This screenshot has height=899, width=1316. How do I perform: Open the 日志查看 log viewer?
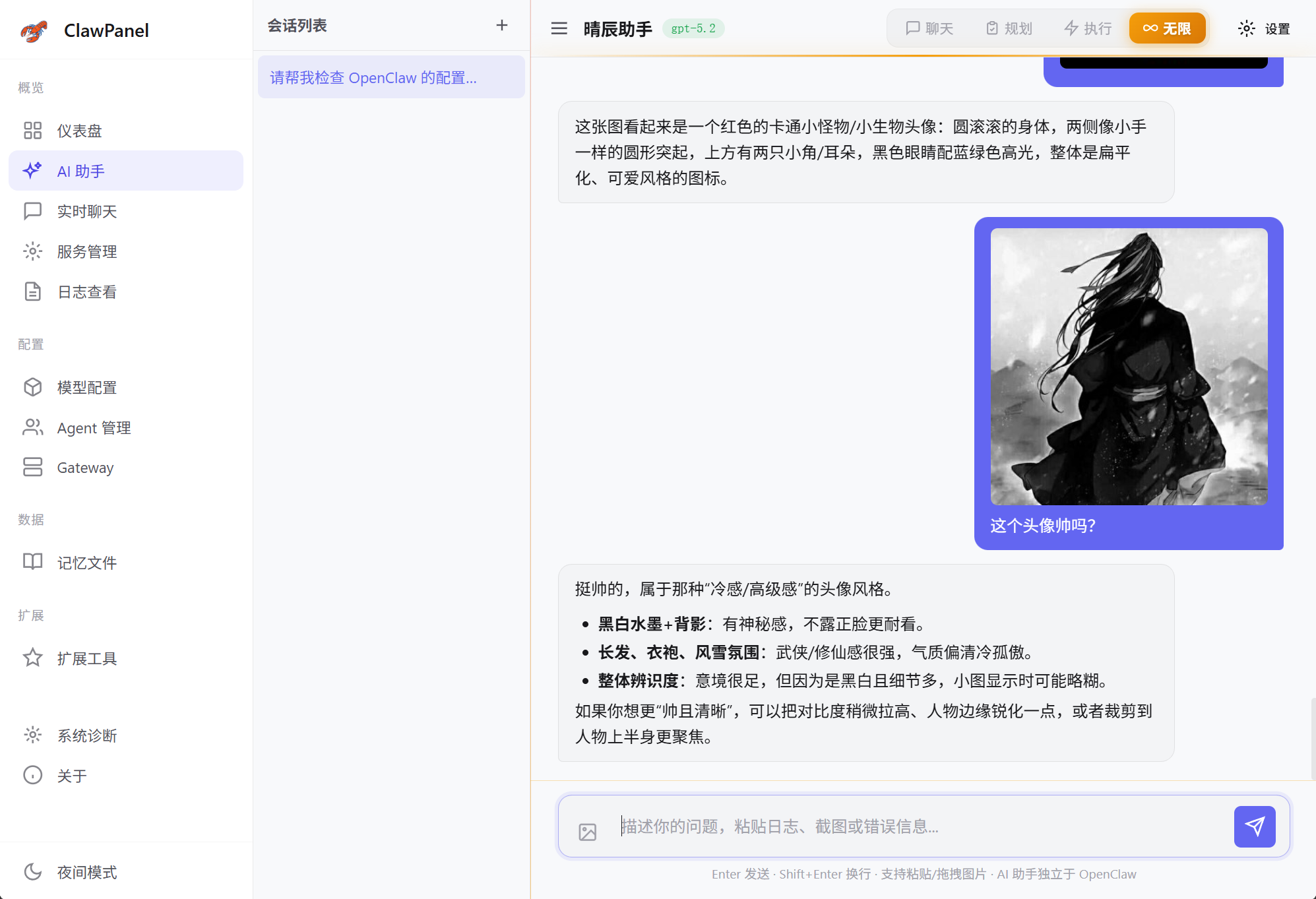pos(86,292)
